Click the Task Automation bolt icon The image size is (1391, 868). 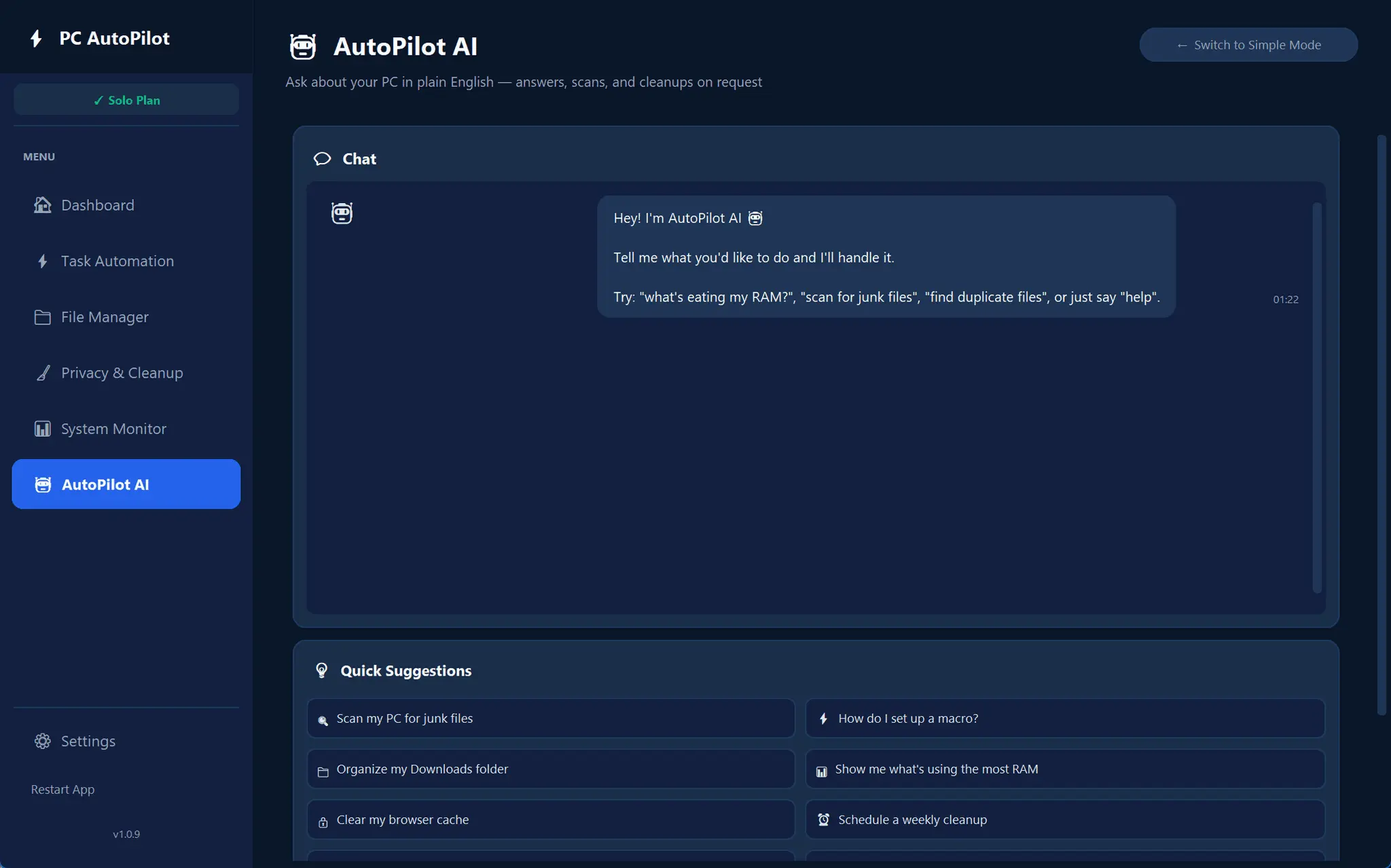43,261
